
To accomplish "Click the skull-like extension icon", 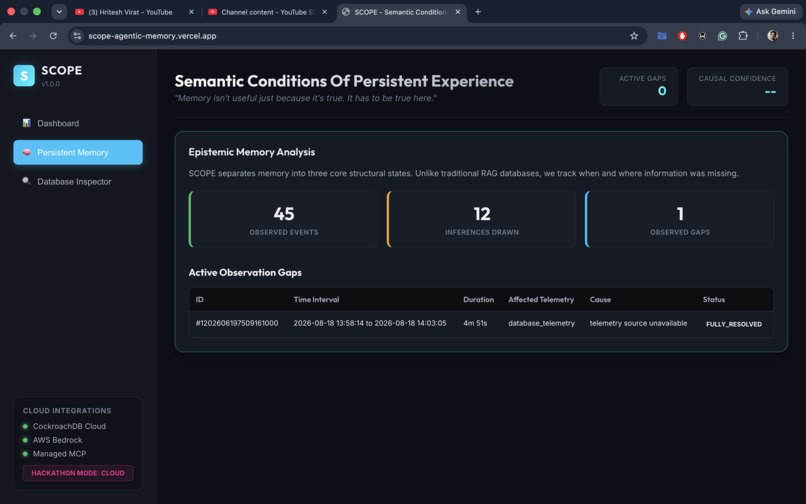I will click(702, 35).
